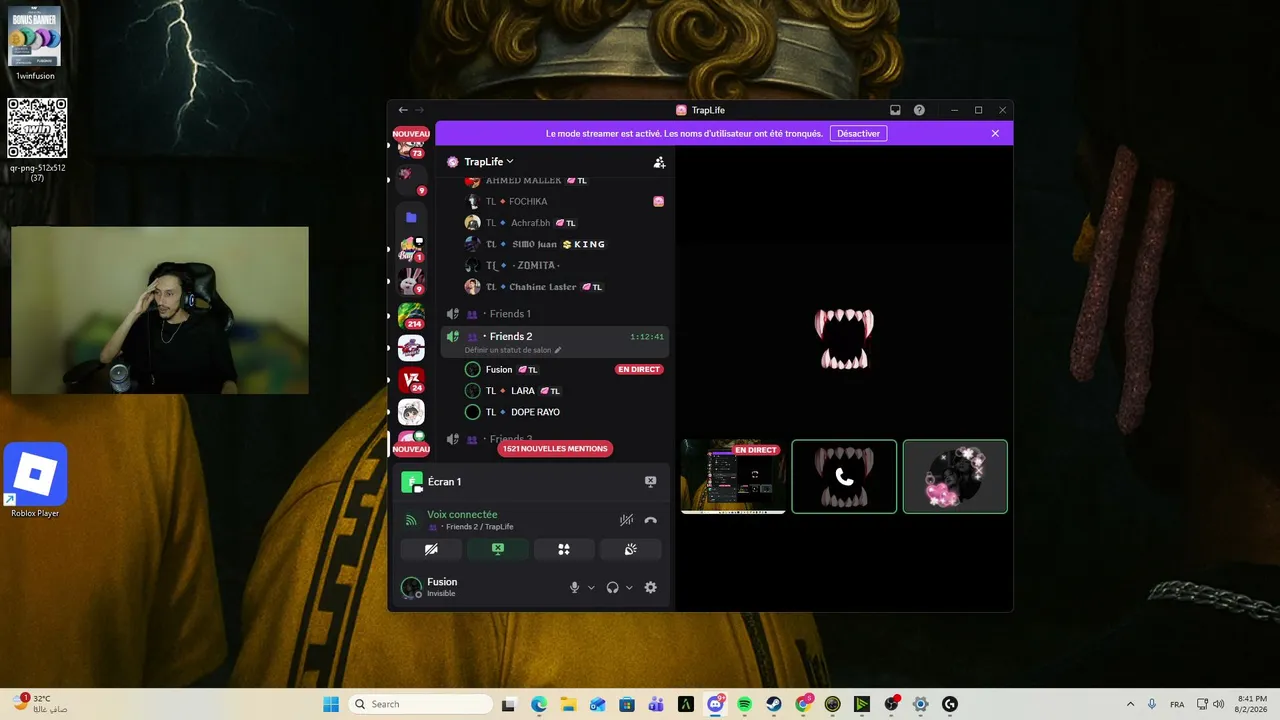Show hidden tray icons chevron
1280x720 pixels.
click(1130, 704)
